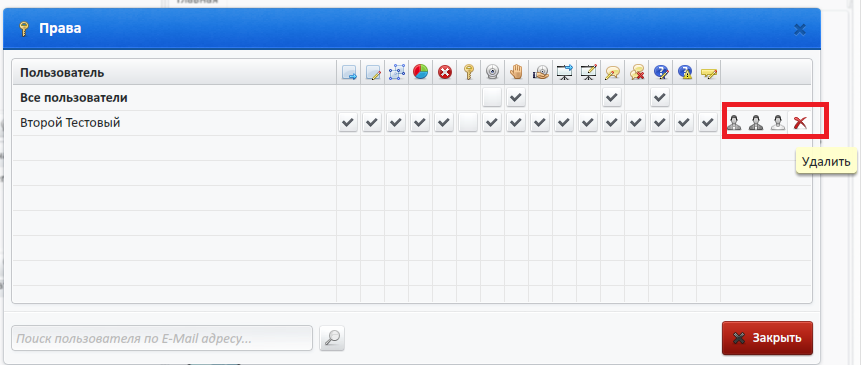The width and height of the screenshot is (861, 365).
Task: Uncheck raised hand right for Все пользователи
Action: click(x=516, y=98)
